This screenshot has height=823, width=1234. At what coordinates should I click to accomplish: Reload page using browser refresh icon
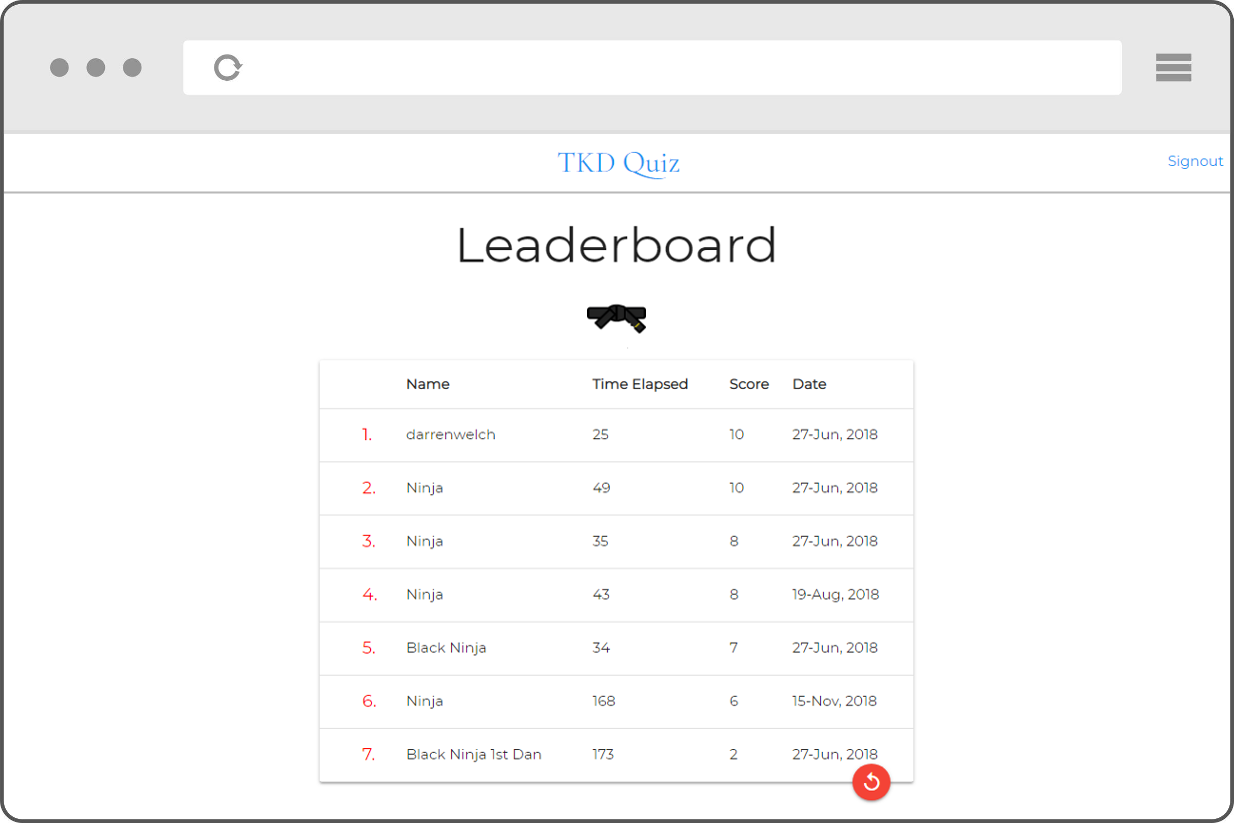(x=228, y=68)
